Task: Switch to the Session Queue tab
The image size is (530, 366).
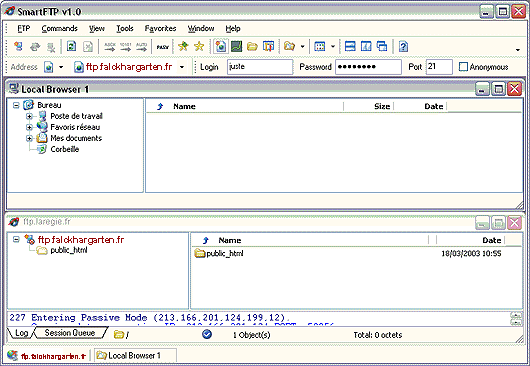Action: (70, 333)
